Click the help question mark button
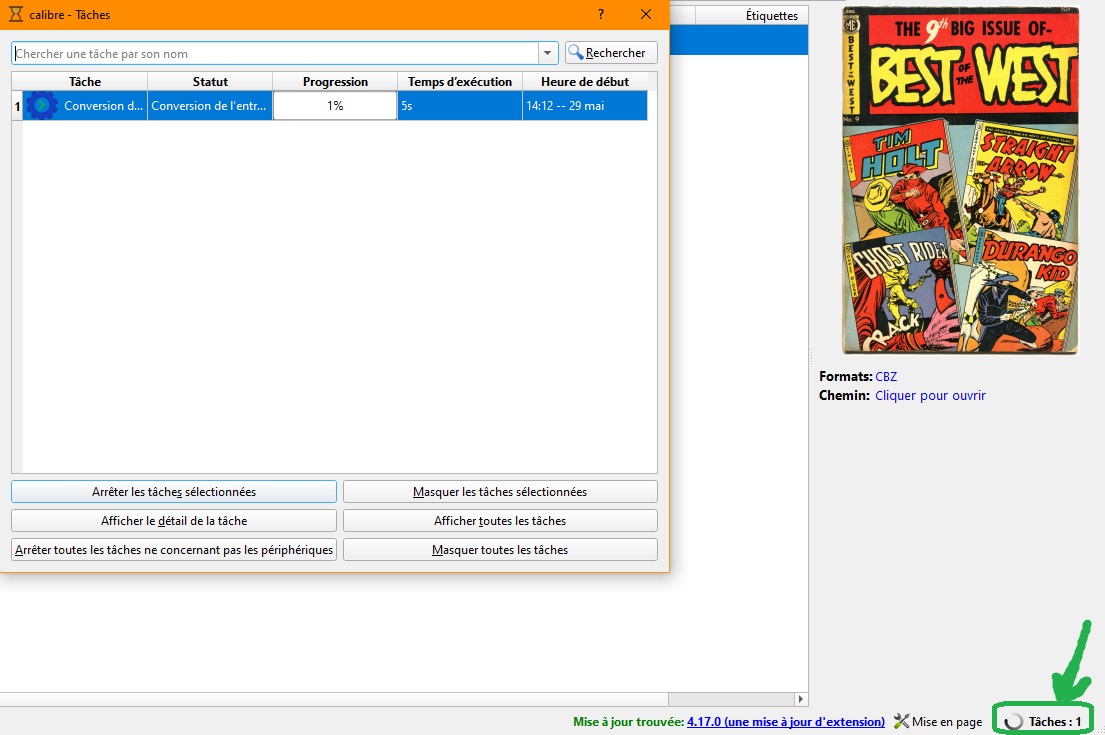Viewport: 1105px width, 735px height. point(600,14)
